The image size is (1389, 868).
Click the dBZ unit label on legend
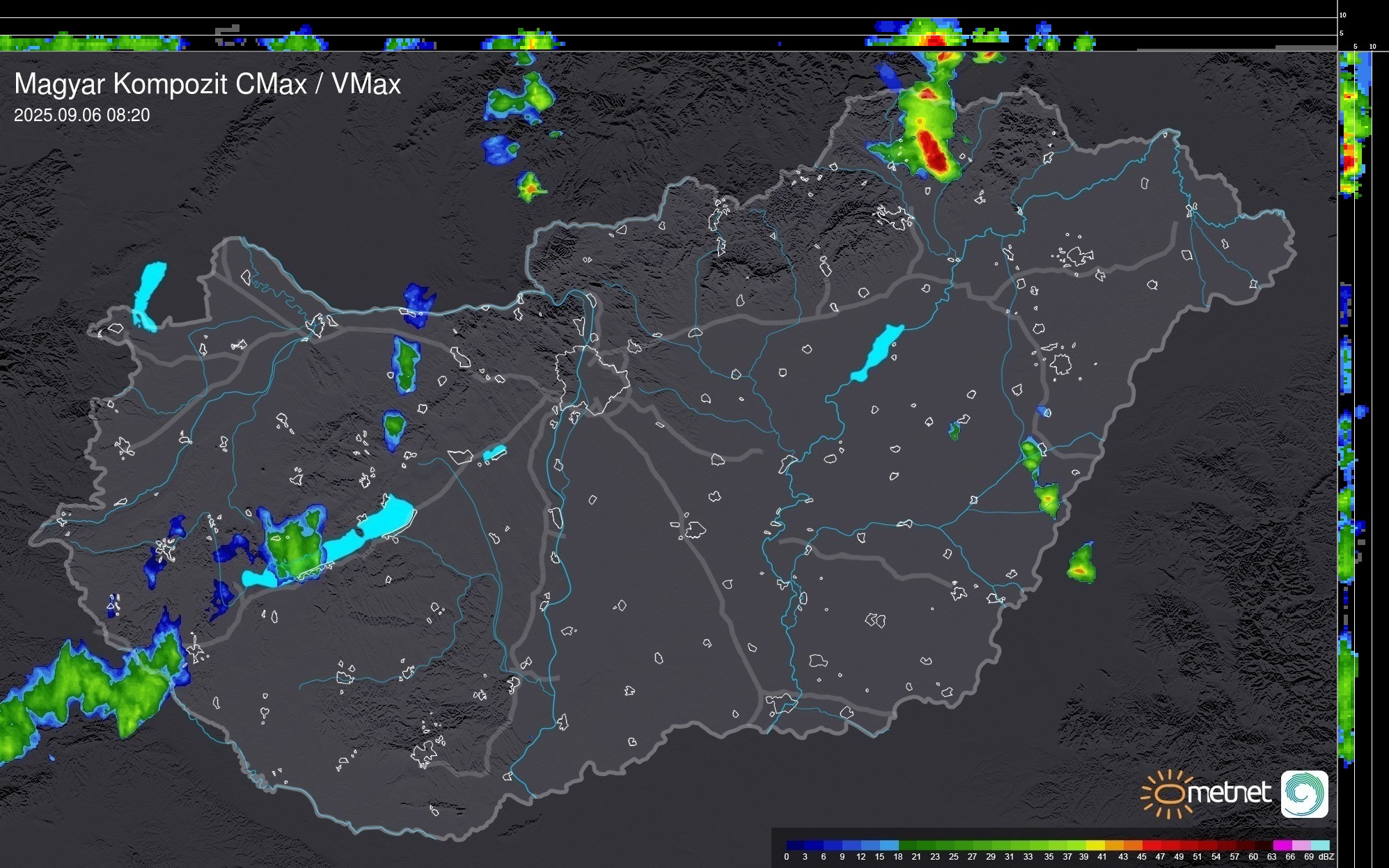1326,857
